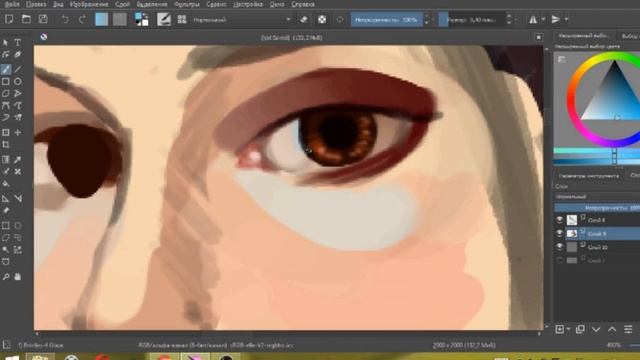Open the Слой menu
The image size is (640, 360).
(x=122, y=4)
